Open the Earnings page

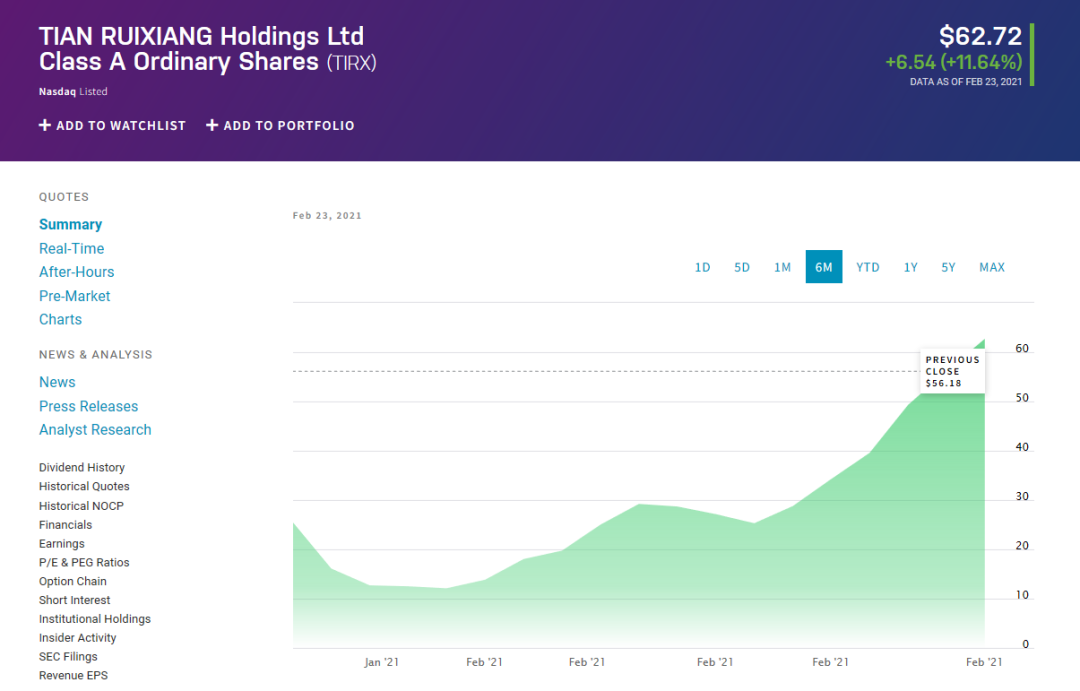coord(61,544)
